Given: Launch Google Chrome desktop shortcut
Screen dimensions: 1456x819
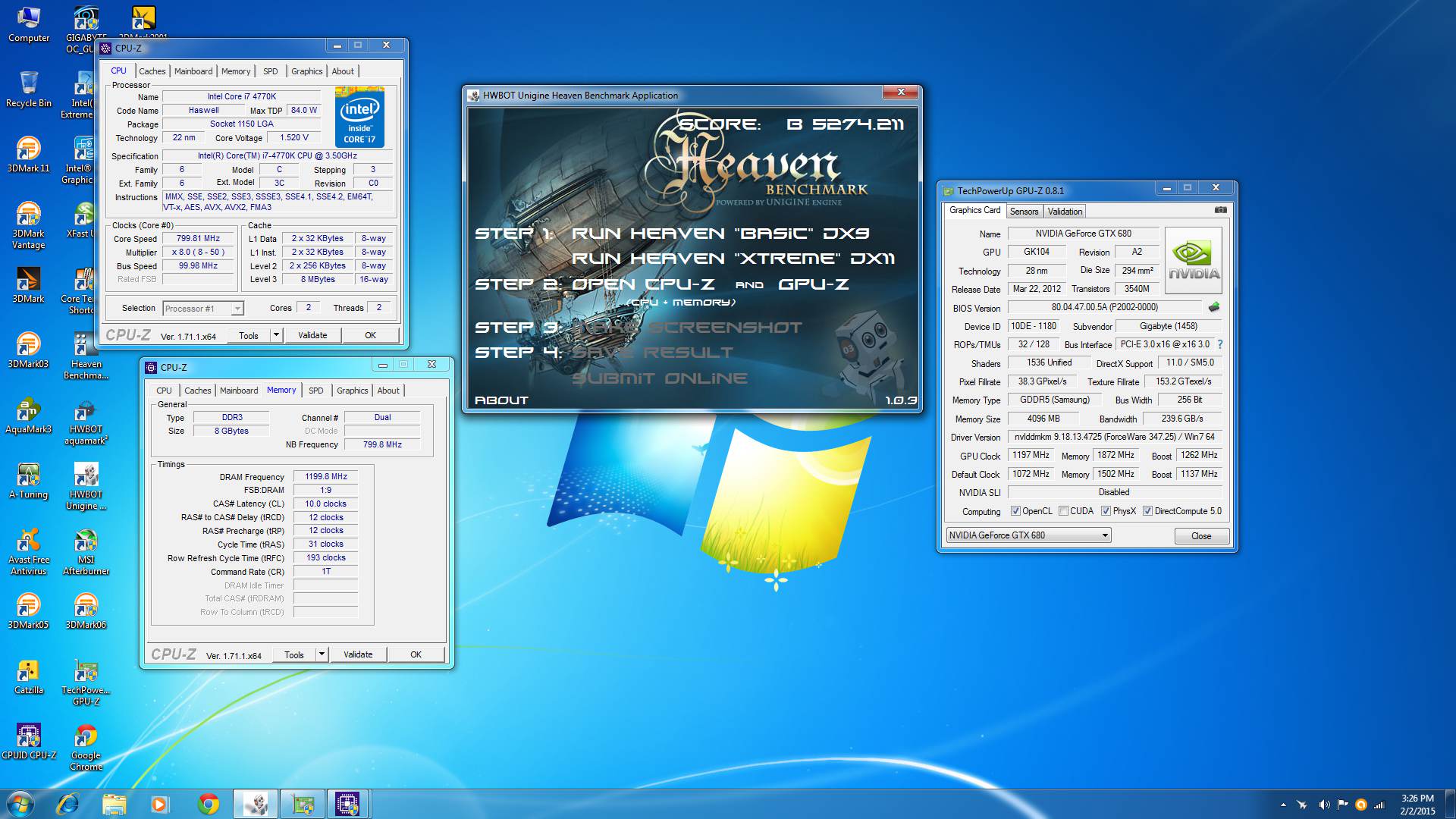Looking at the screenshot, I should (x=86, y=747).
